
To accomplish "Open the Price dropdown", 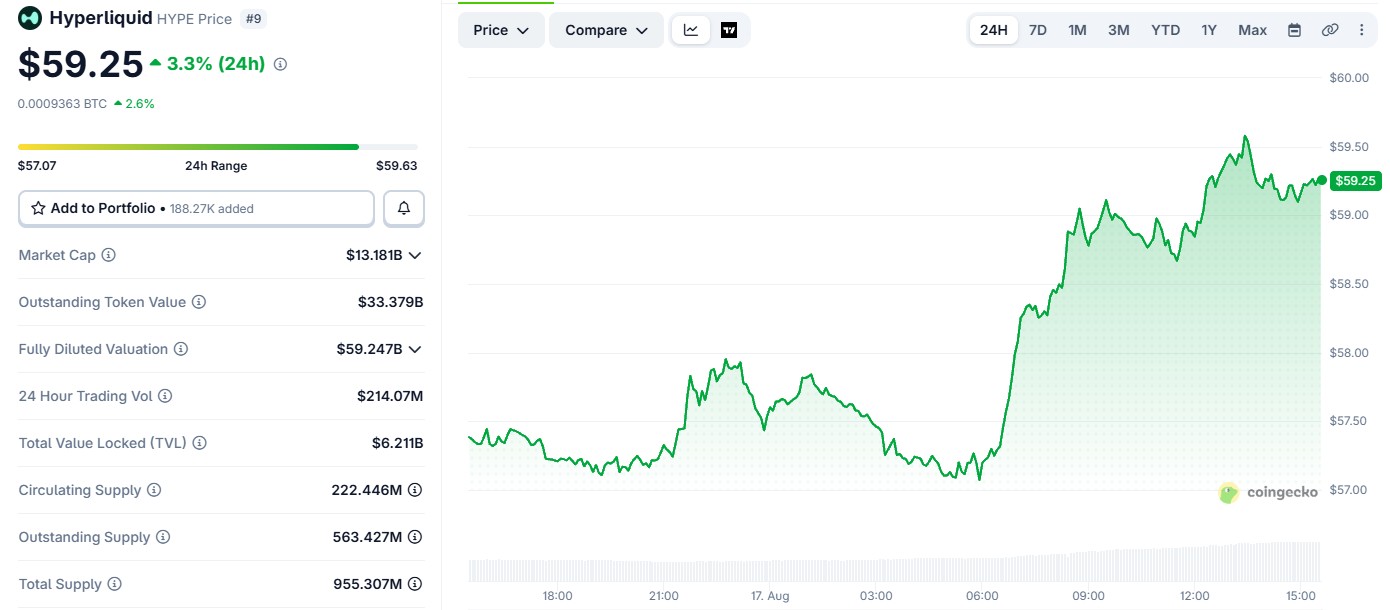I will (501, 30).
